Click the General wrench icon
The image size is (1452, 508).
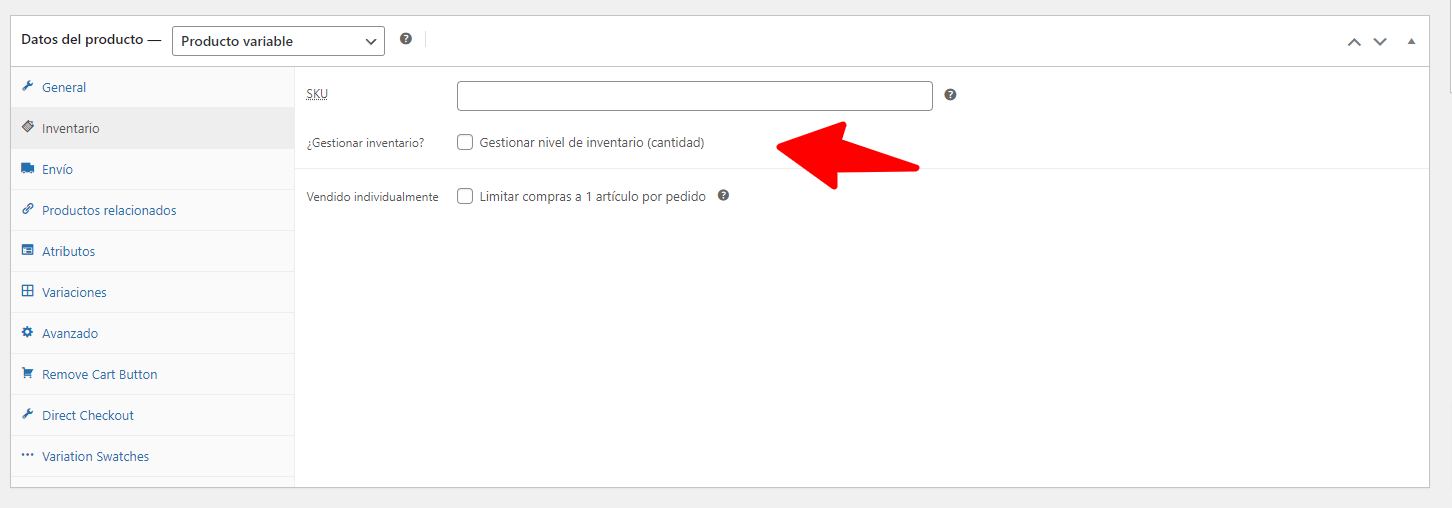click(27, 87)
